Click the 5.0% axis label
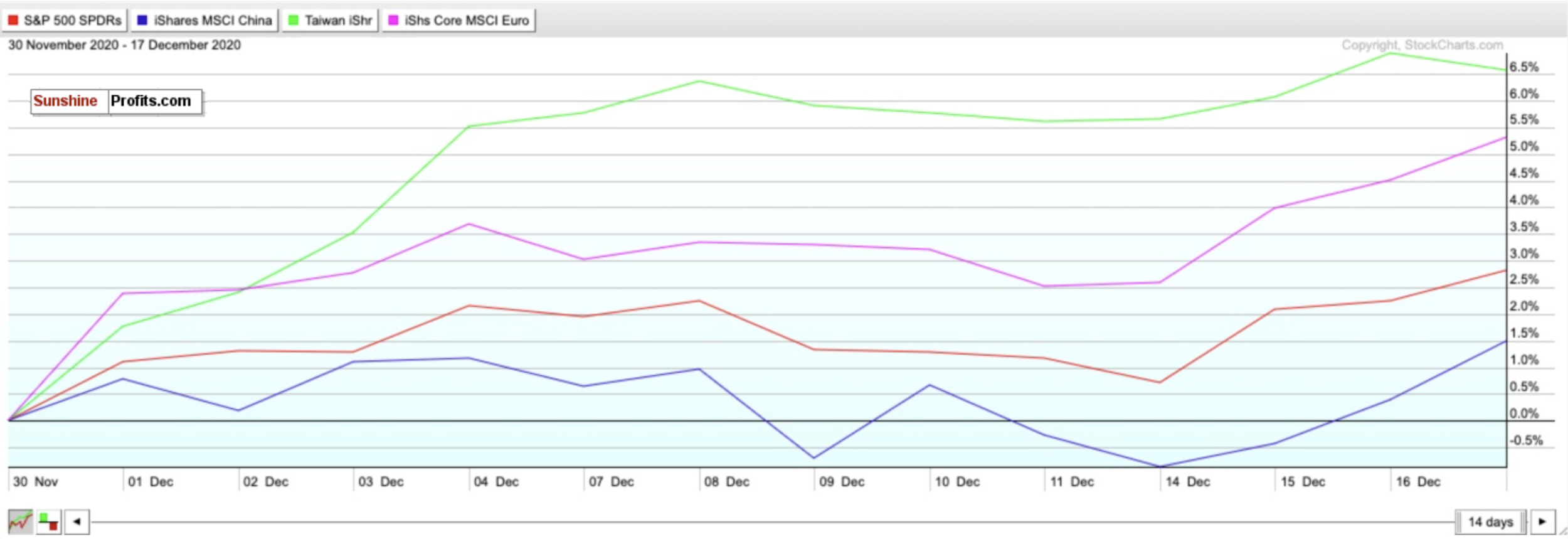Screen dimensions: 1568x539 pyautogui.click(x=1524, y=146)
